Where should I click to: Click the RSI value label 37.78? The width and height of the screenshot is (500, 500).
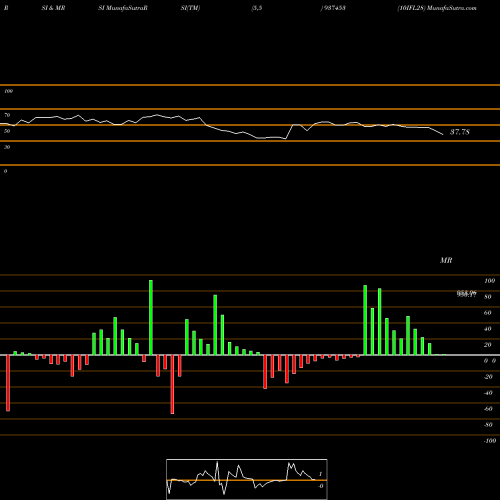coord(460,132)
